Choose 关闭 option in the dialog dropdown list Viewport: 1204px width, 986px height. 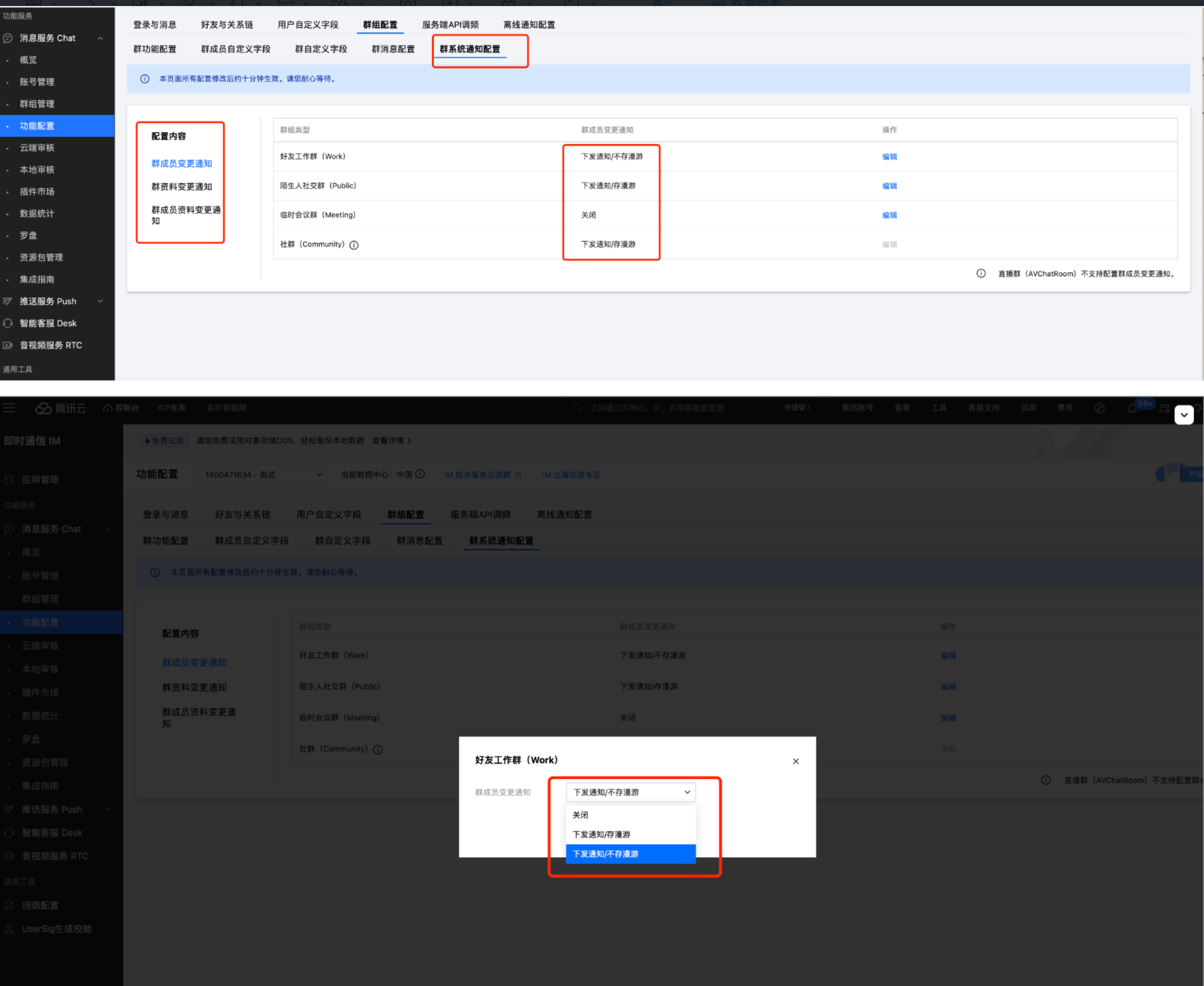click(631, 815)
